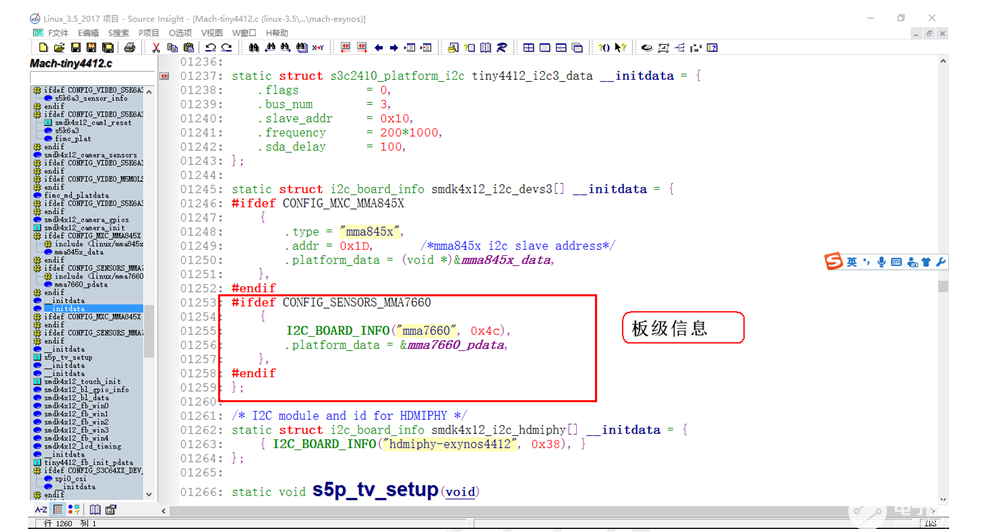988x532 pixels.
Task: Select smdk4x12_bl_gpio_info in symbol list
Action: point(86,390)
